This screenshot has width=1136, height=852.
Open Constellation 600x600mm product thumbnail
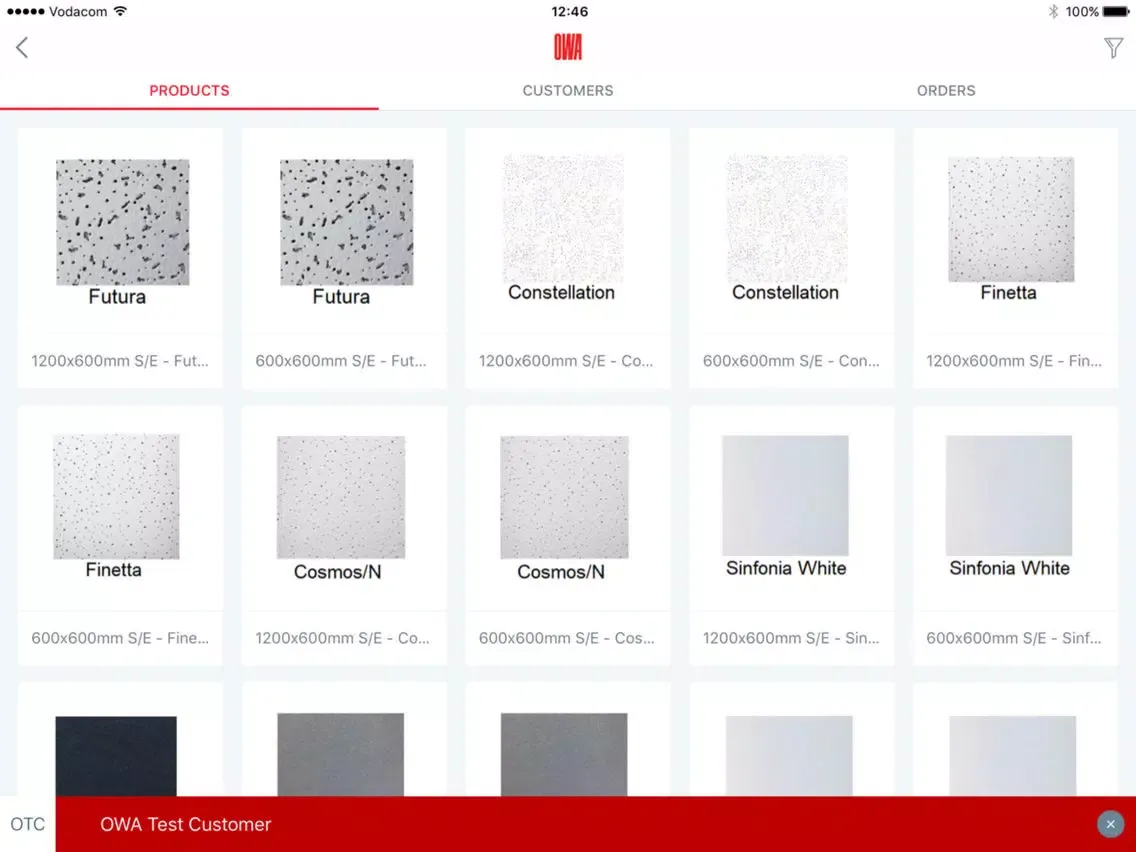(787, 218)
